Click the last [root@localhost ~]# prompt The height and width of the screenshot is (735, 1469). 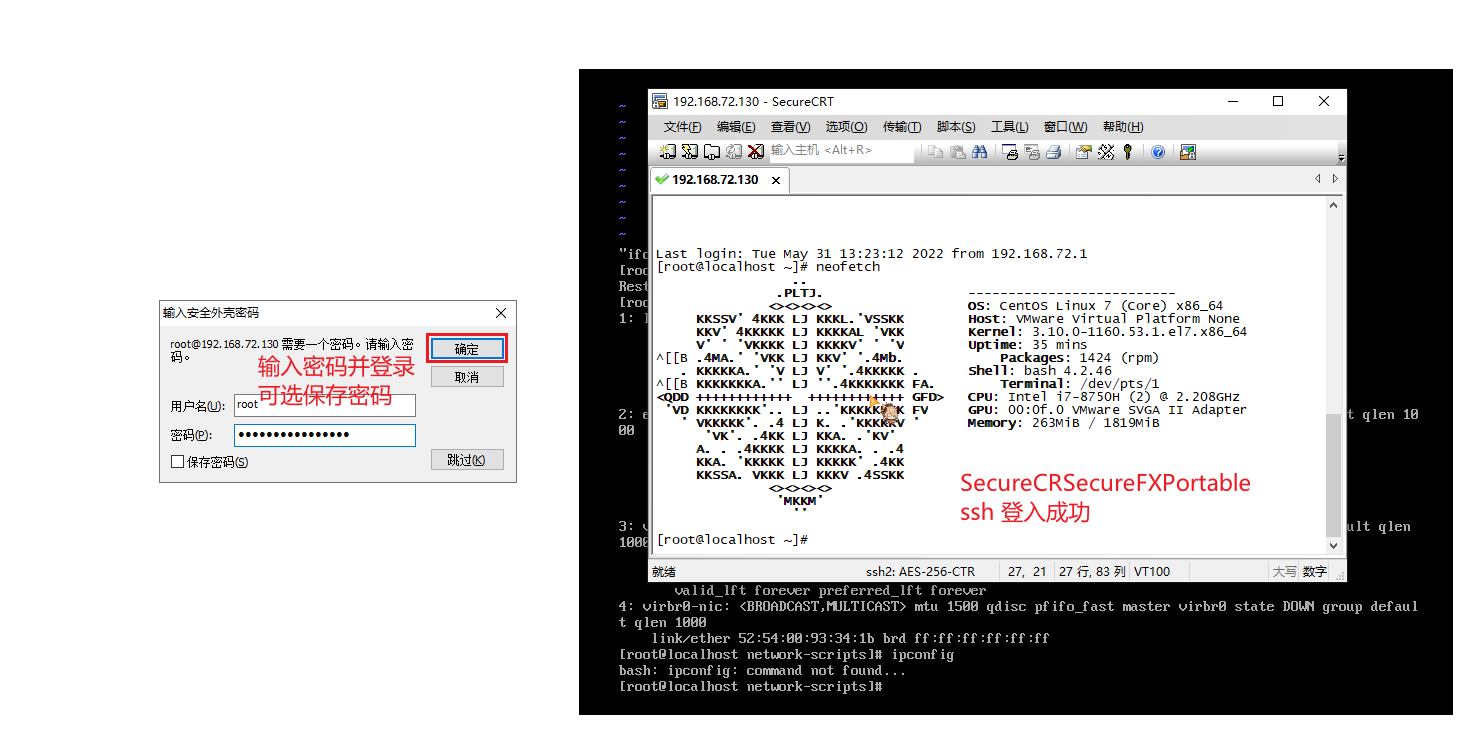click(731, 540)
